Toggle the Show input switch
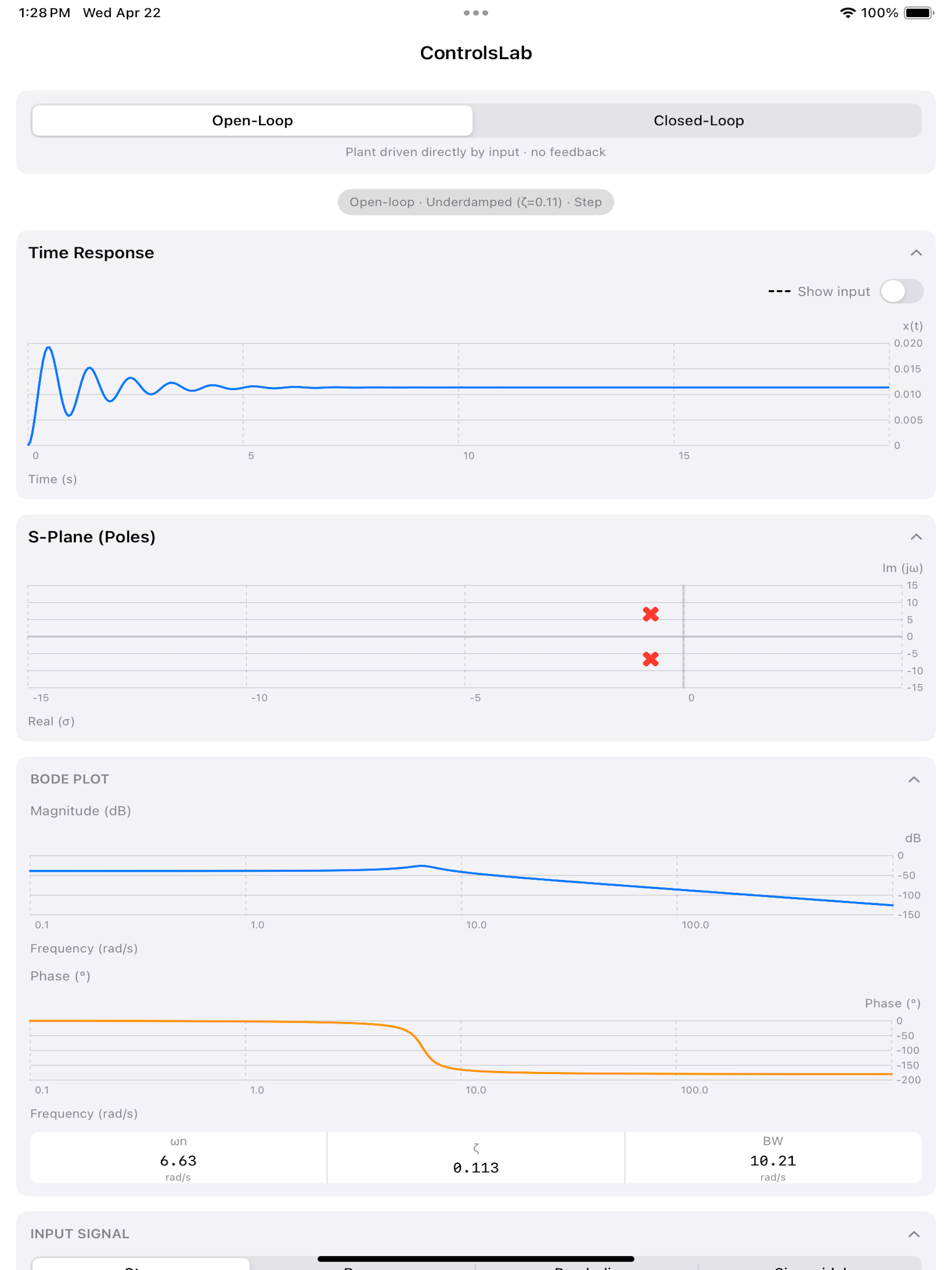This screenshot has height=1270, width=952. [902, 291]
